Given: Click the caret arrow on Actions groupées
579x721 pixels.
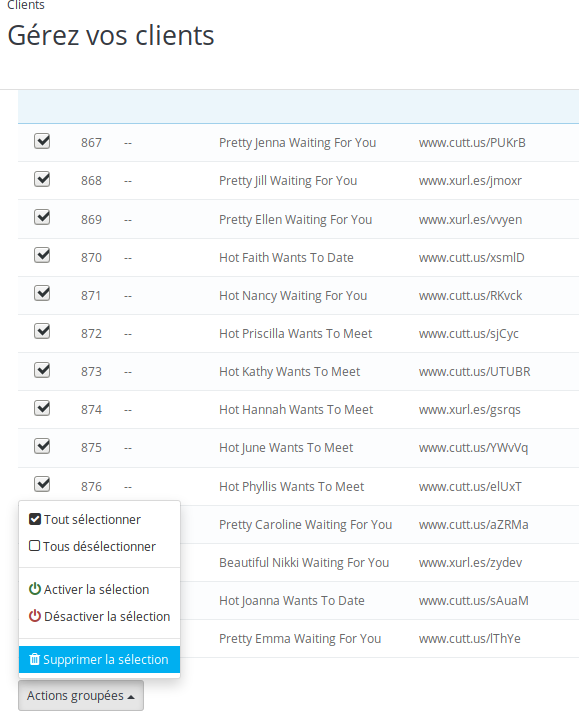Looking at the screenshot, I should (131, 697).
